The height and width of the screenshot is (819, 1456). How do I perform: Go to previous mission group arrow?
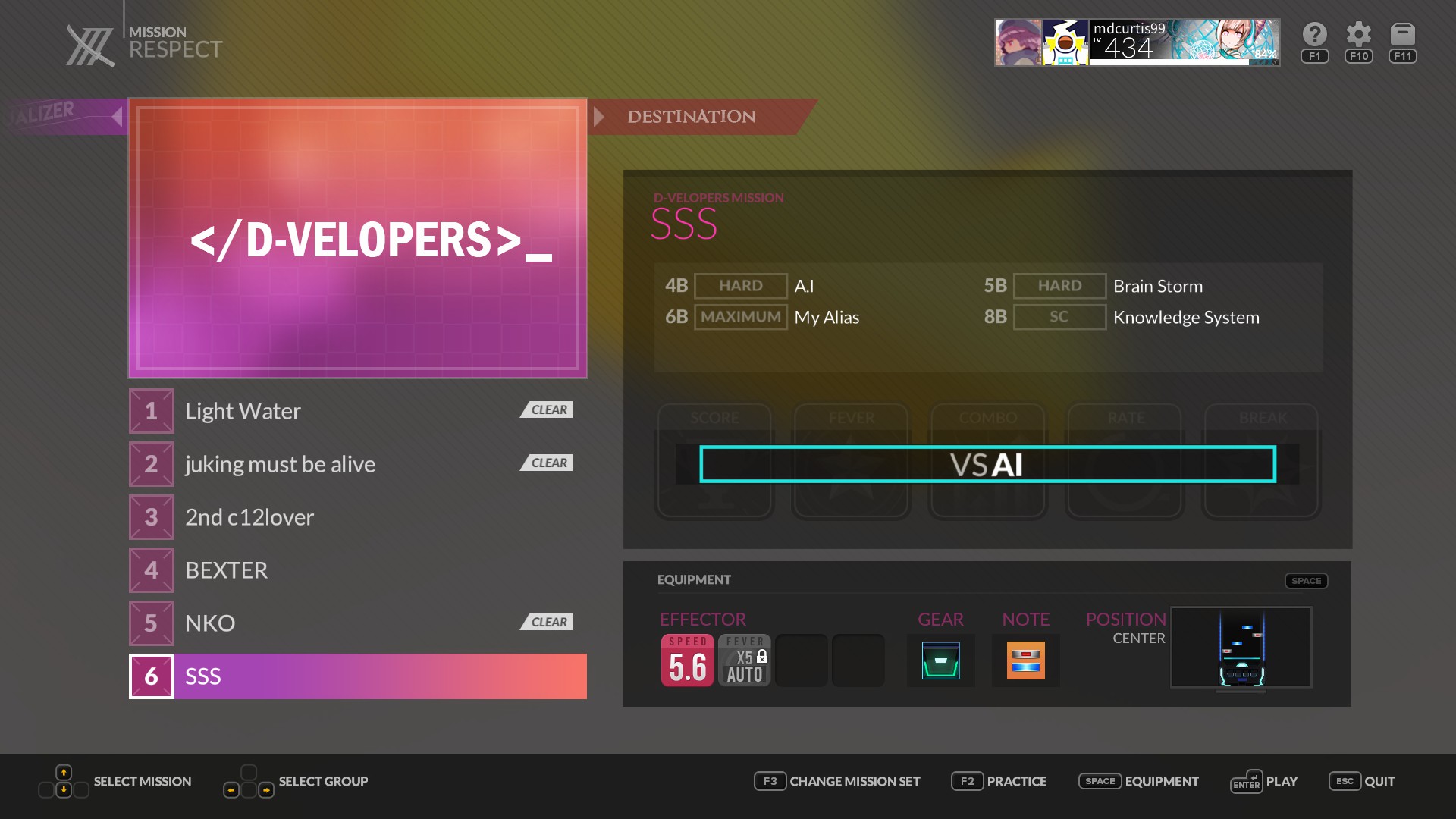(116, 117)
